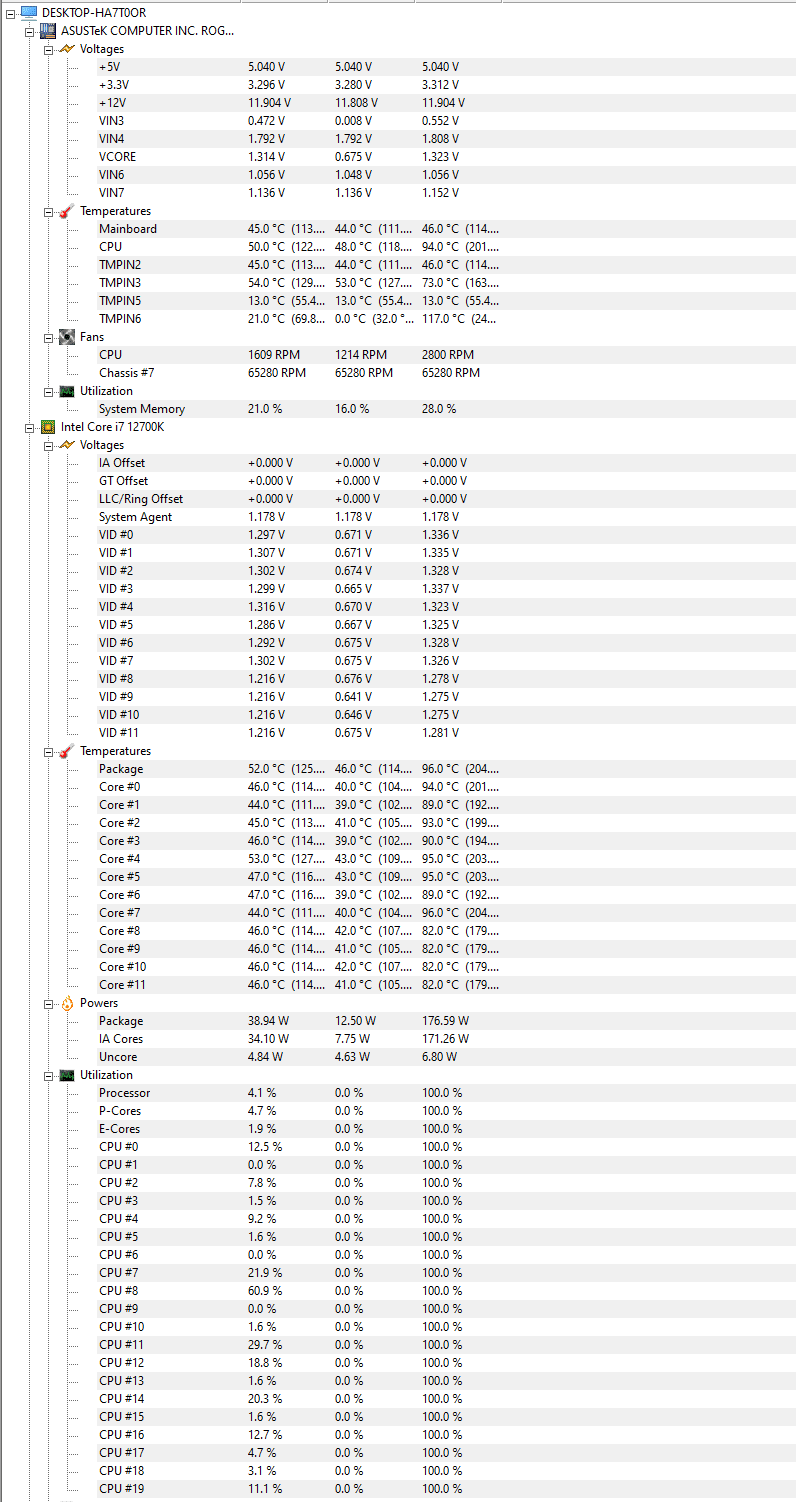The height and width of the screenshot is (1502, 796).
Task: Collapse the Fans section
Action: (48, 337)
